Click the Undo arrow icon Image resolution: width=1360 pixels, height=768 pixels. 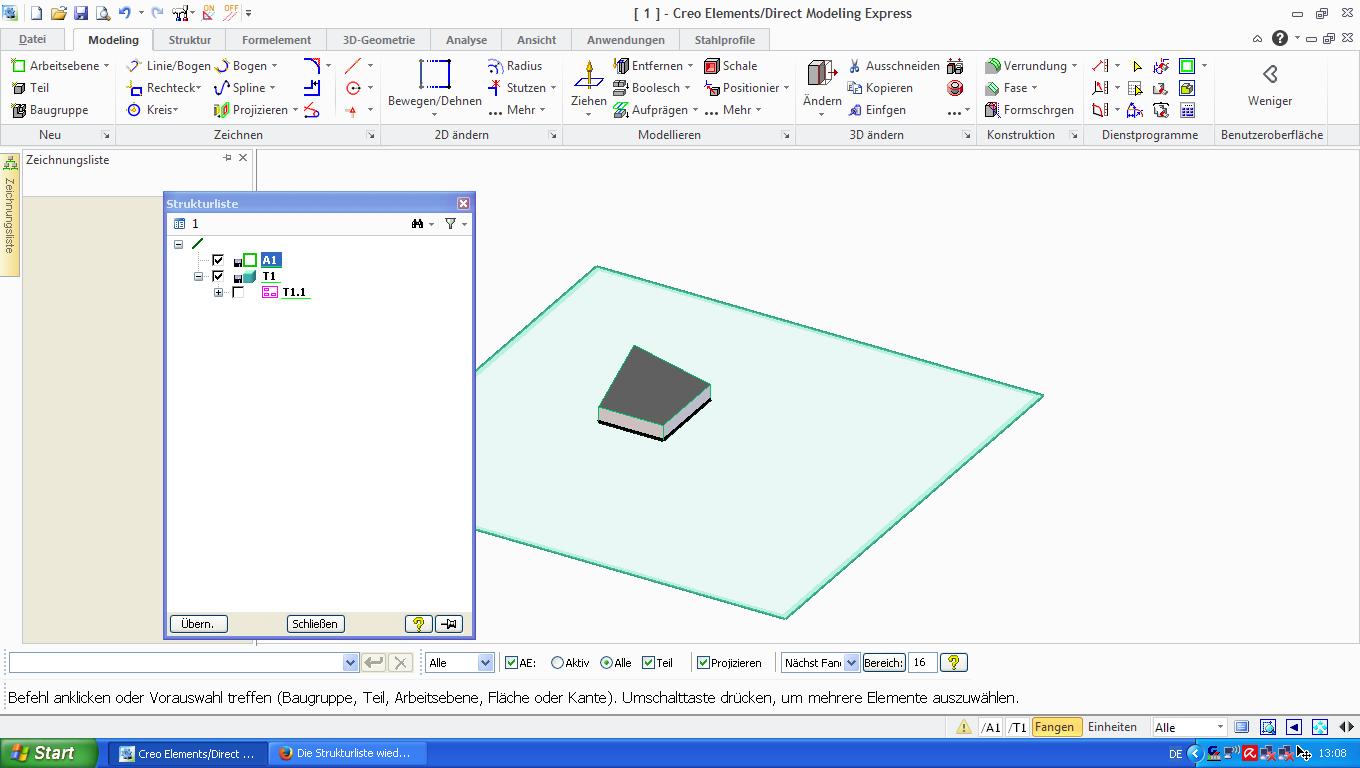click(x=125, y=13)
